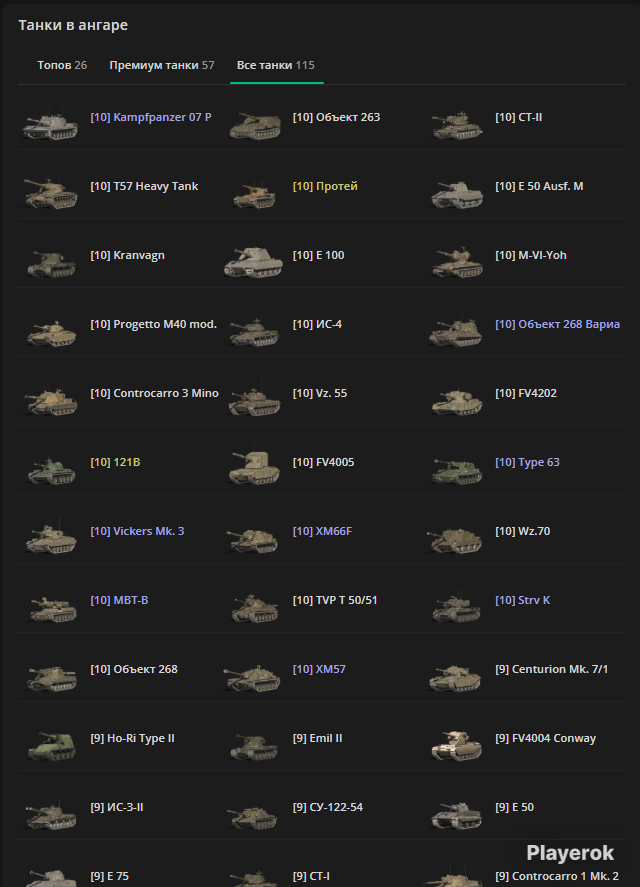Select the [10] Объект 268 label
Viewport: 640px width, 887px height.
[134, 669]
